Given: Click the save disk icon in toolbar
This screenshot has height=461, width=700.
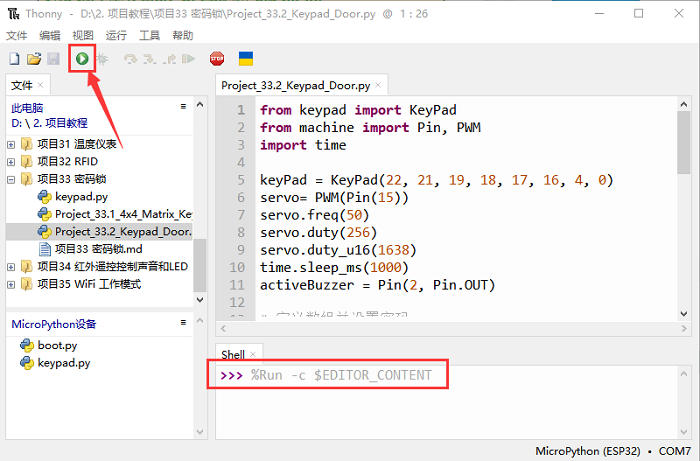Looking at the screenshot, I should click(53, 59).
